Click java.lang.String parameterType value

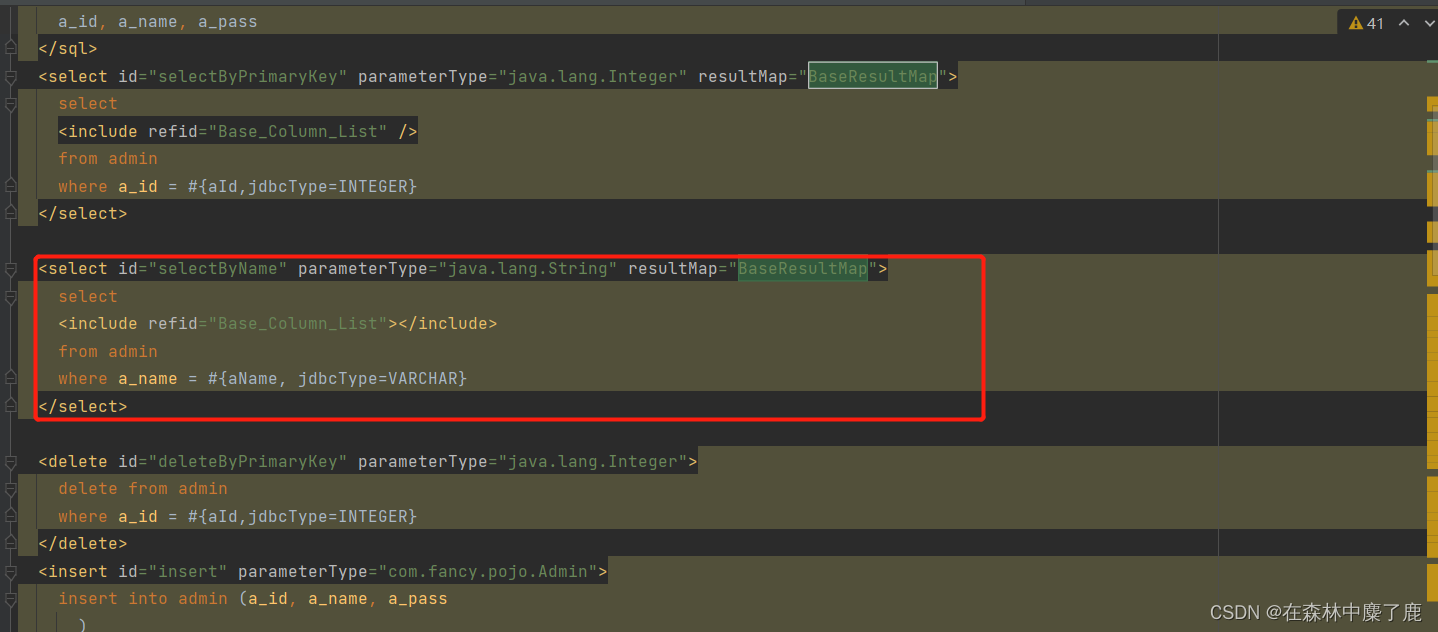[528, 269]
